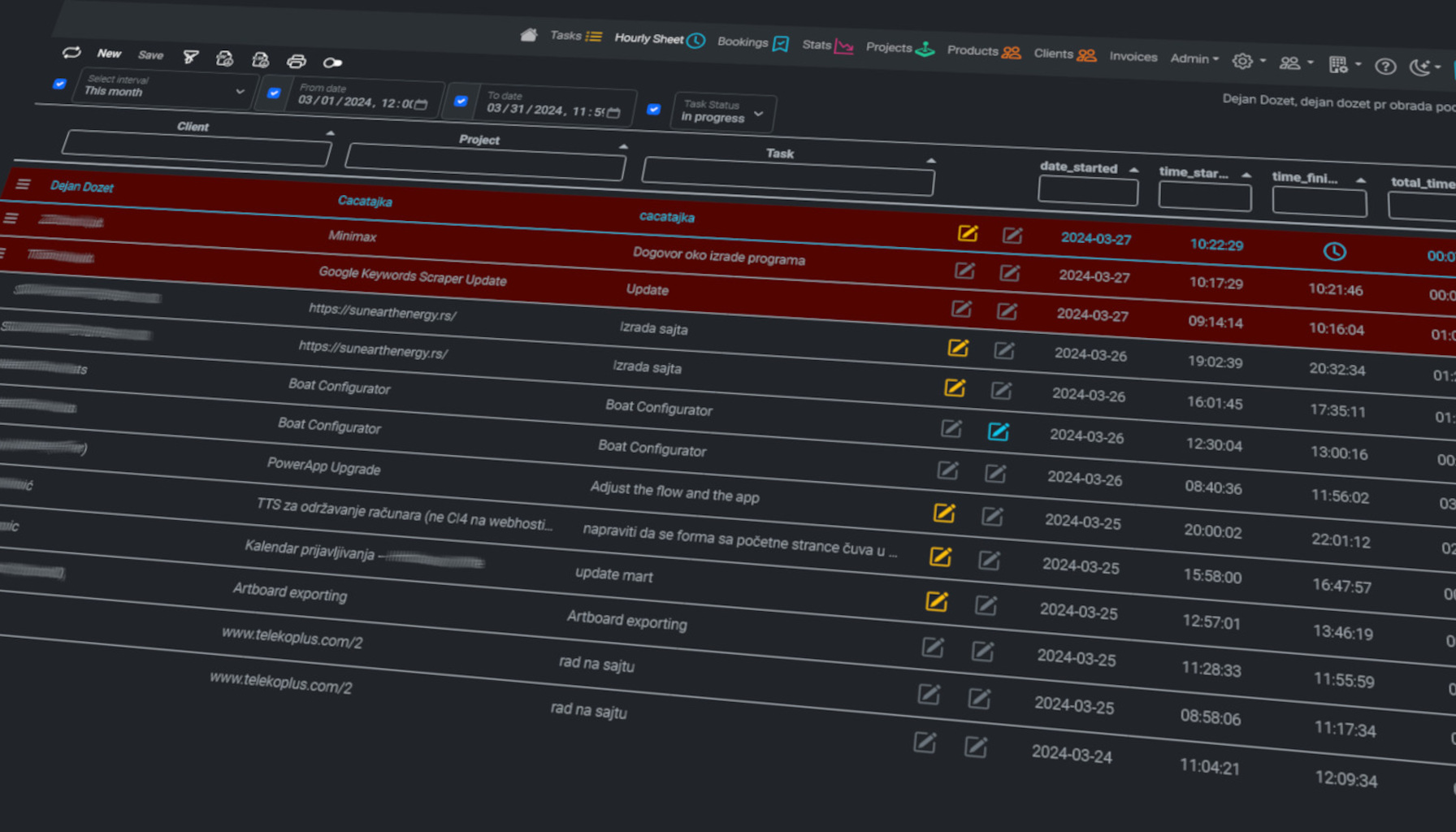
Task: Click the Save button
Action: click(x=150, y=55)
